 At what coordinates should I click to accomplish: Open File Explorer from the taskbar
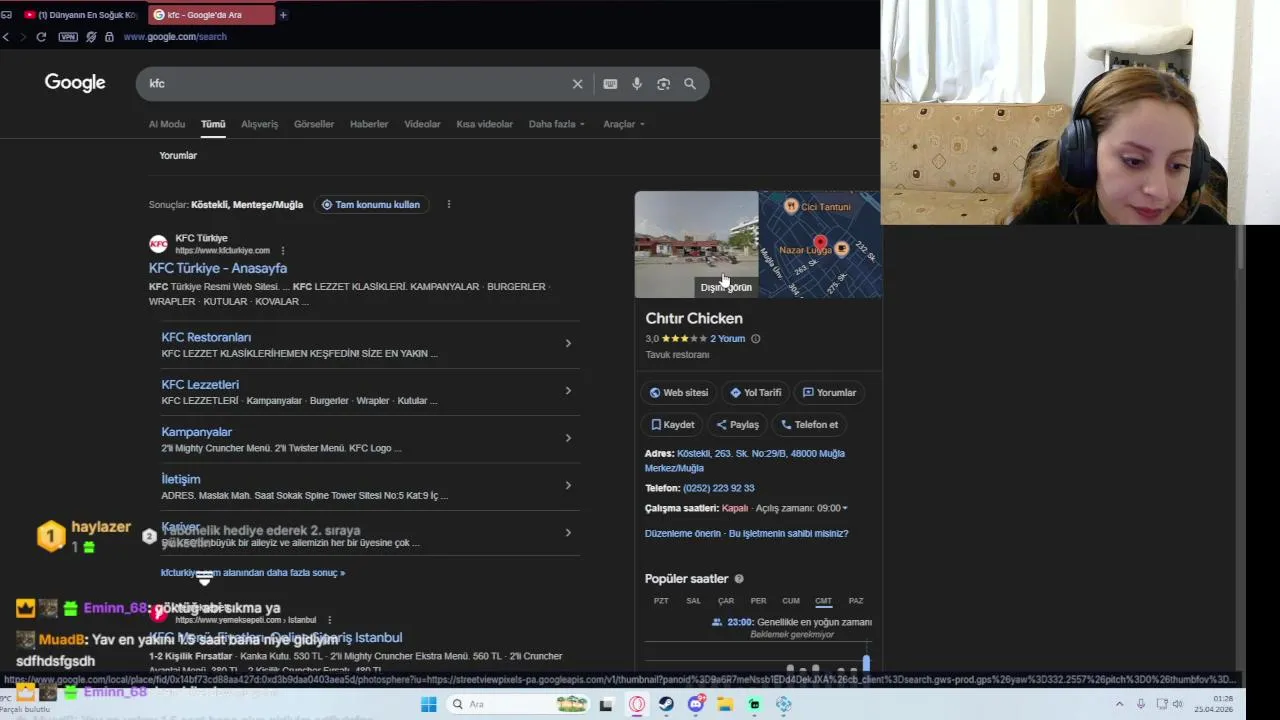click(725, 704)
